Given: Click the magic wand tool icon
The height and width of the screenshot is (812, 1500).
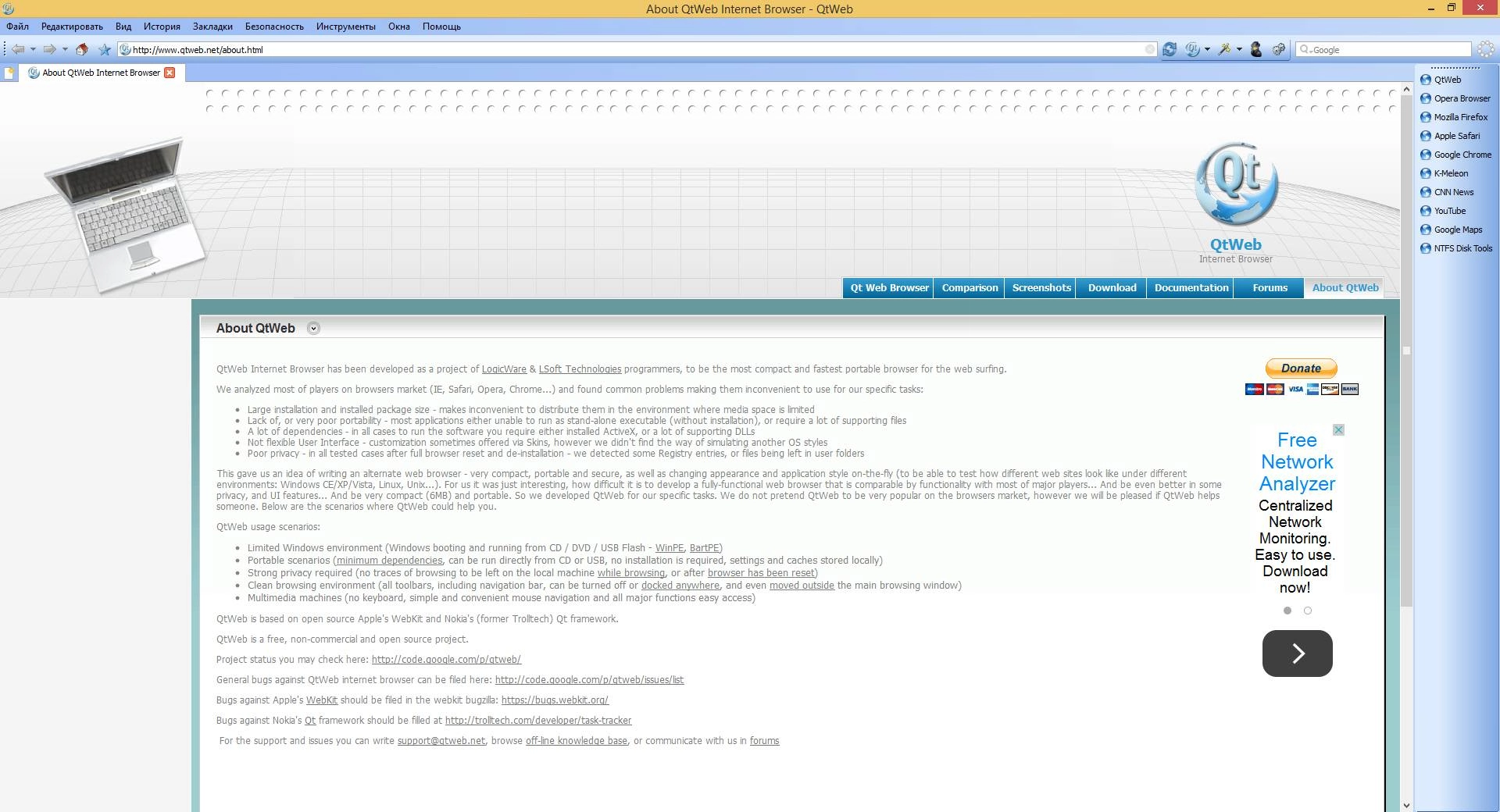Looking at the screenshot, I should [x=1224, y=49].
